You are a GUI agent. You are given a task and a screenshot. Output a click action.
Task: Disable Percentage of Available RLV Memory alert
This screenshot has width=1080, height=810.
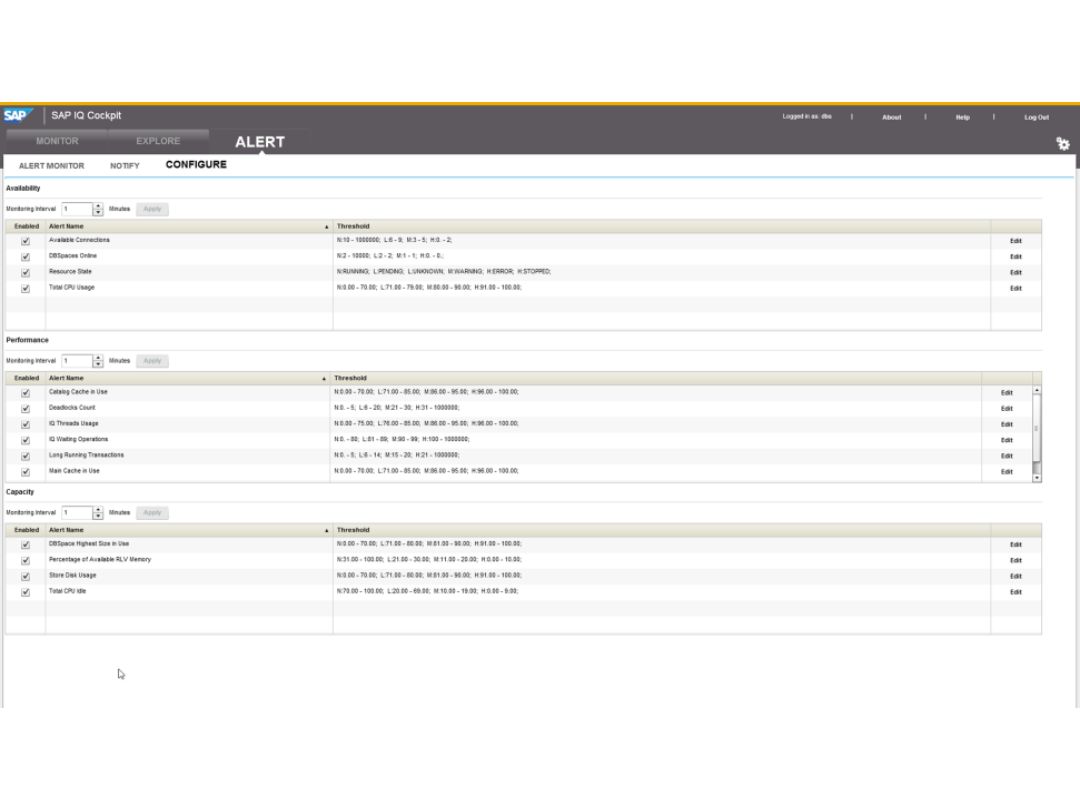(x=25, y=561)
